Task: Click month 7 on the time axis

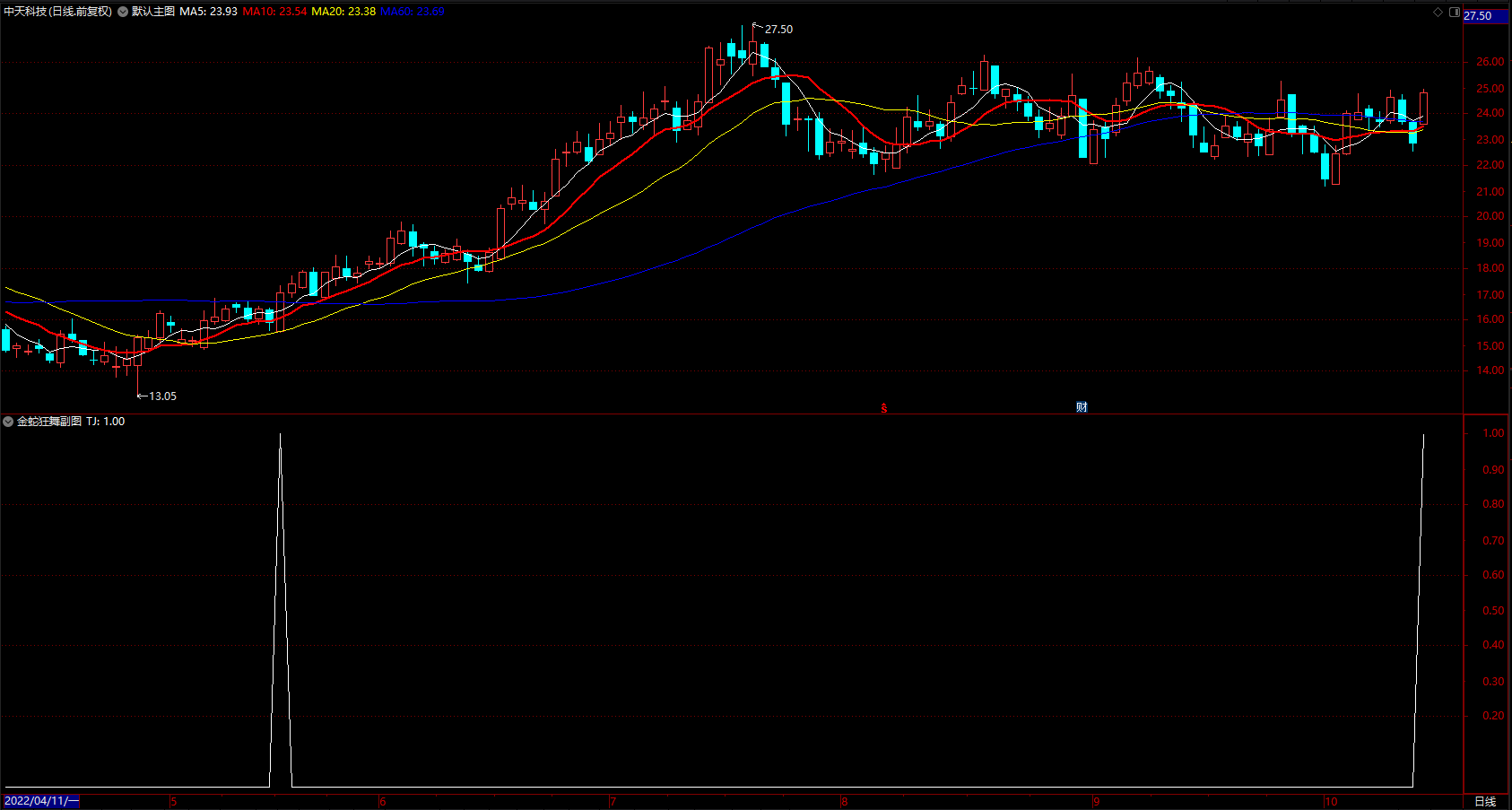Action: pos(613,802)
